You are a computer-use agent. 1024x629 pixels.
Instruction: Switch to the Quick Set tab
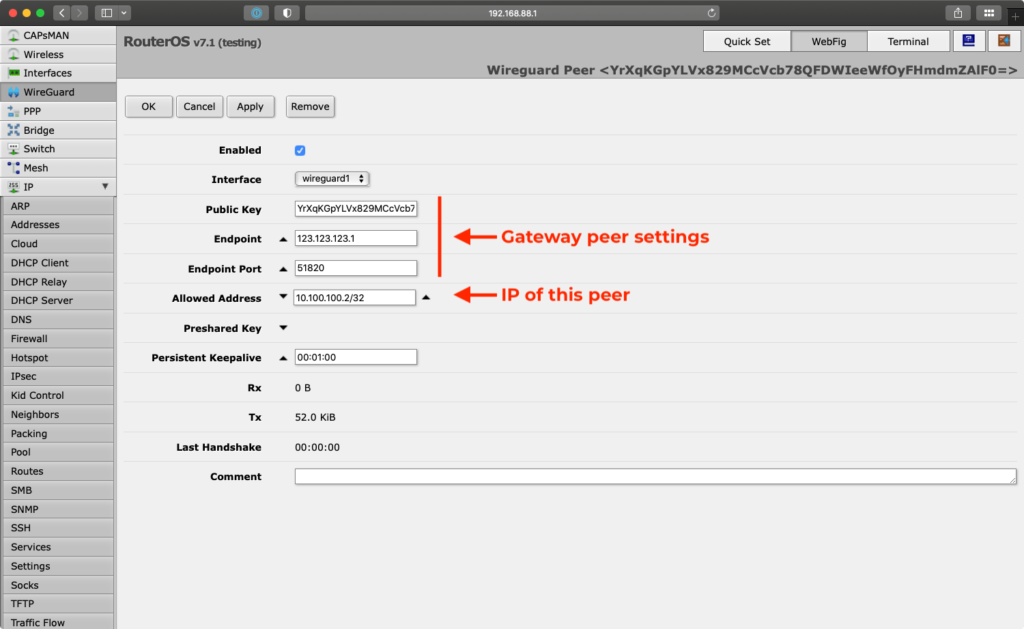tap(746, 41)
